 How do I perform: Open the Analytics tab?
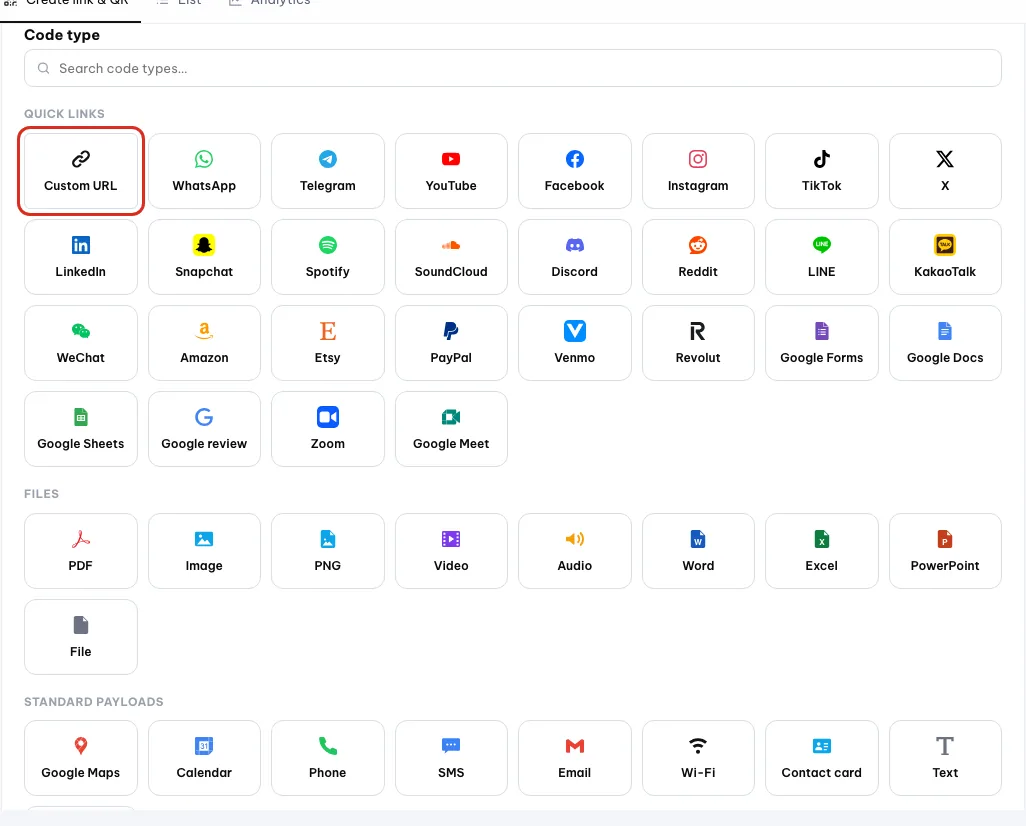pos(270,3)
